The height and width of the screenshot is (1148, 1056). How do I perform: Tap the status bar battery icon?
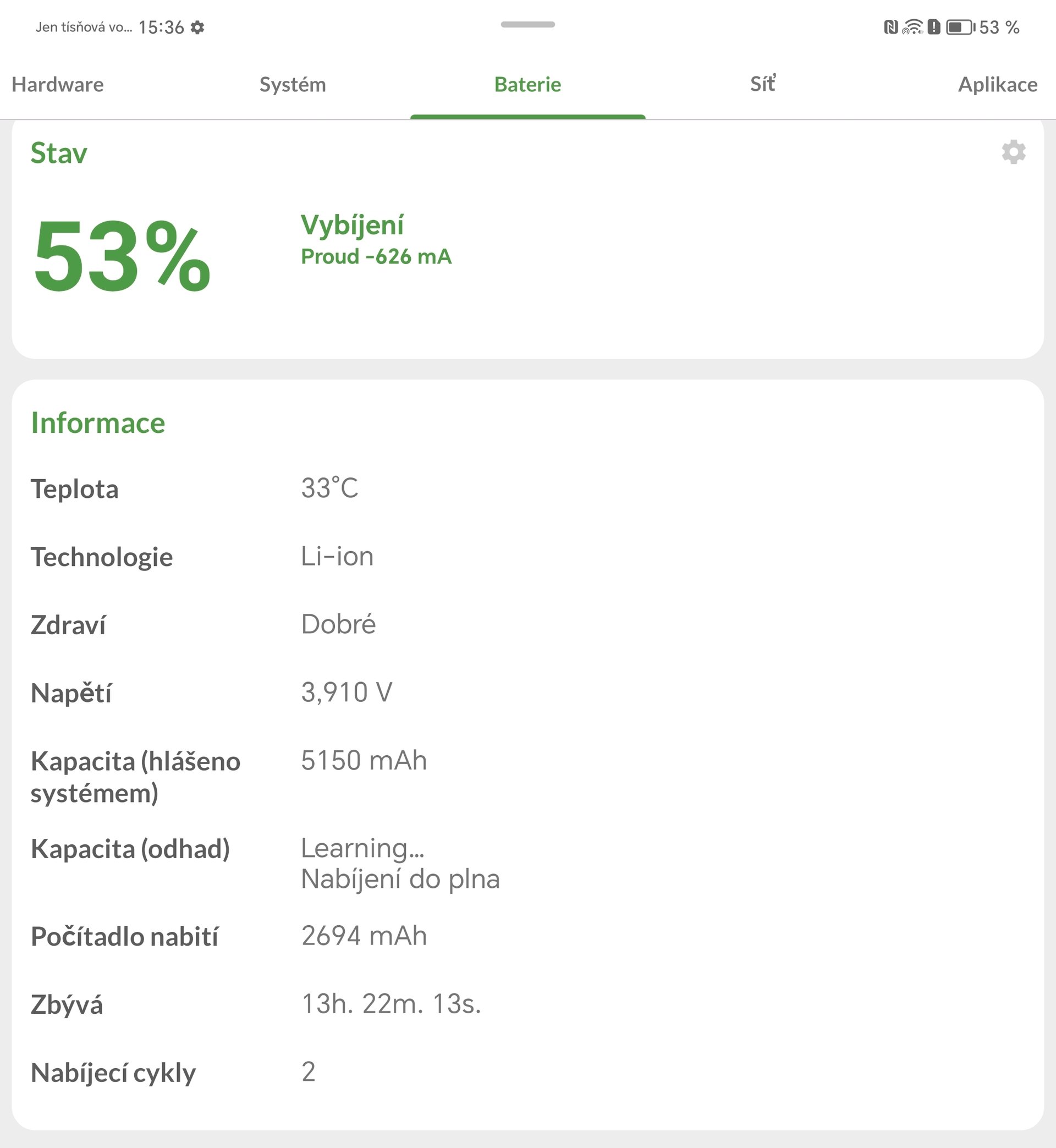pyautogui.click(x=960, y=27)
